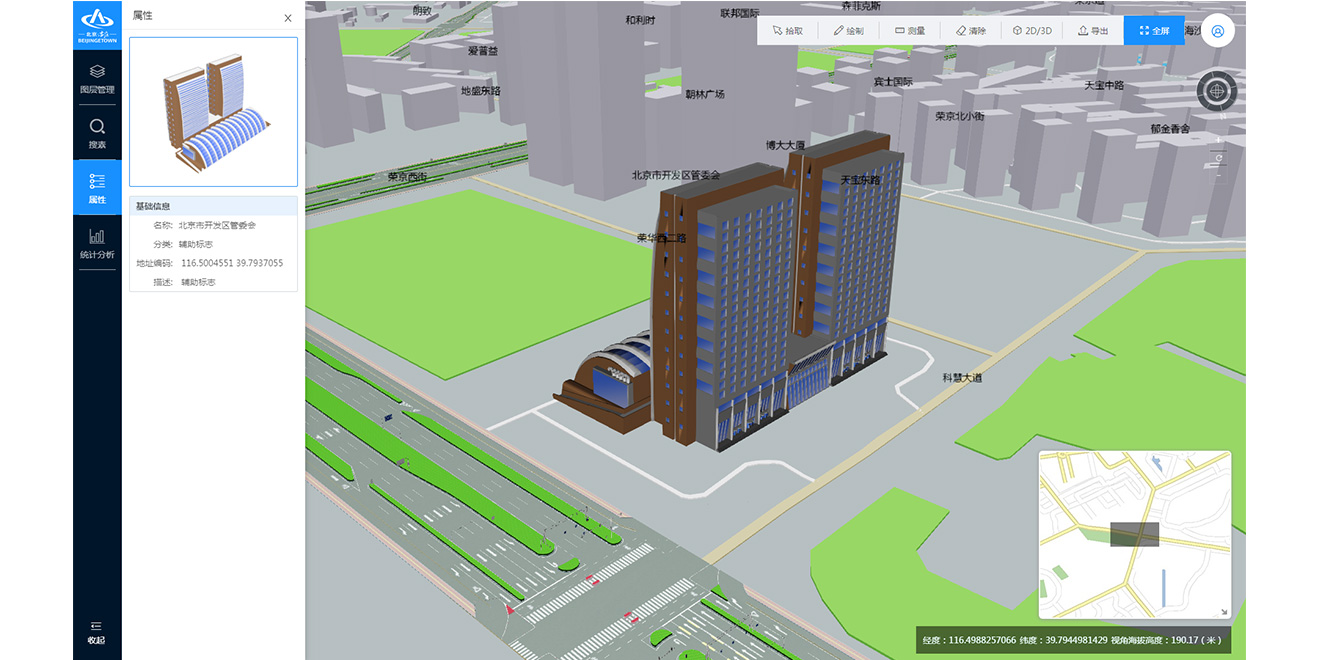The image size is (1320, 660).
Task: Open the 图层管理 layer management panel
Action: click(97, 78)
